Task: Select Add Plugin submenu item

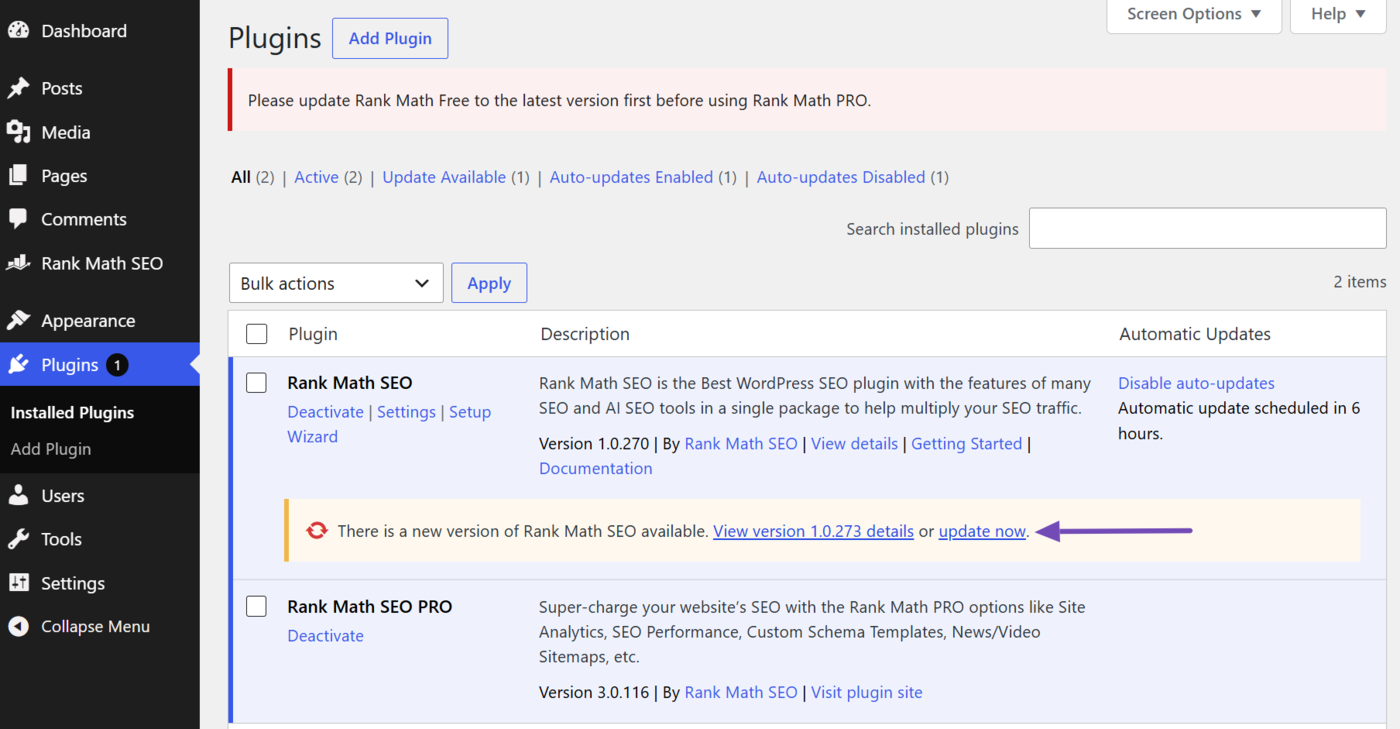Action: pos(51,449)
